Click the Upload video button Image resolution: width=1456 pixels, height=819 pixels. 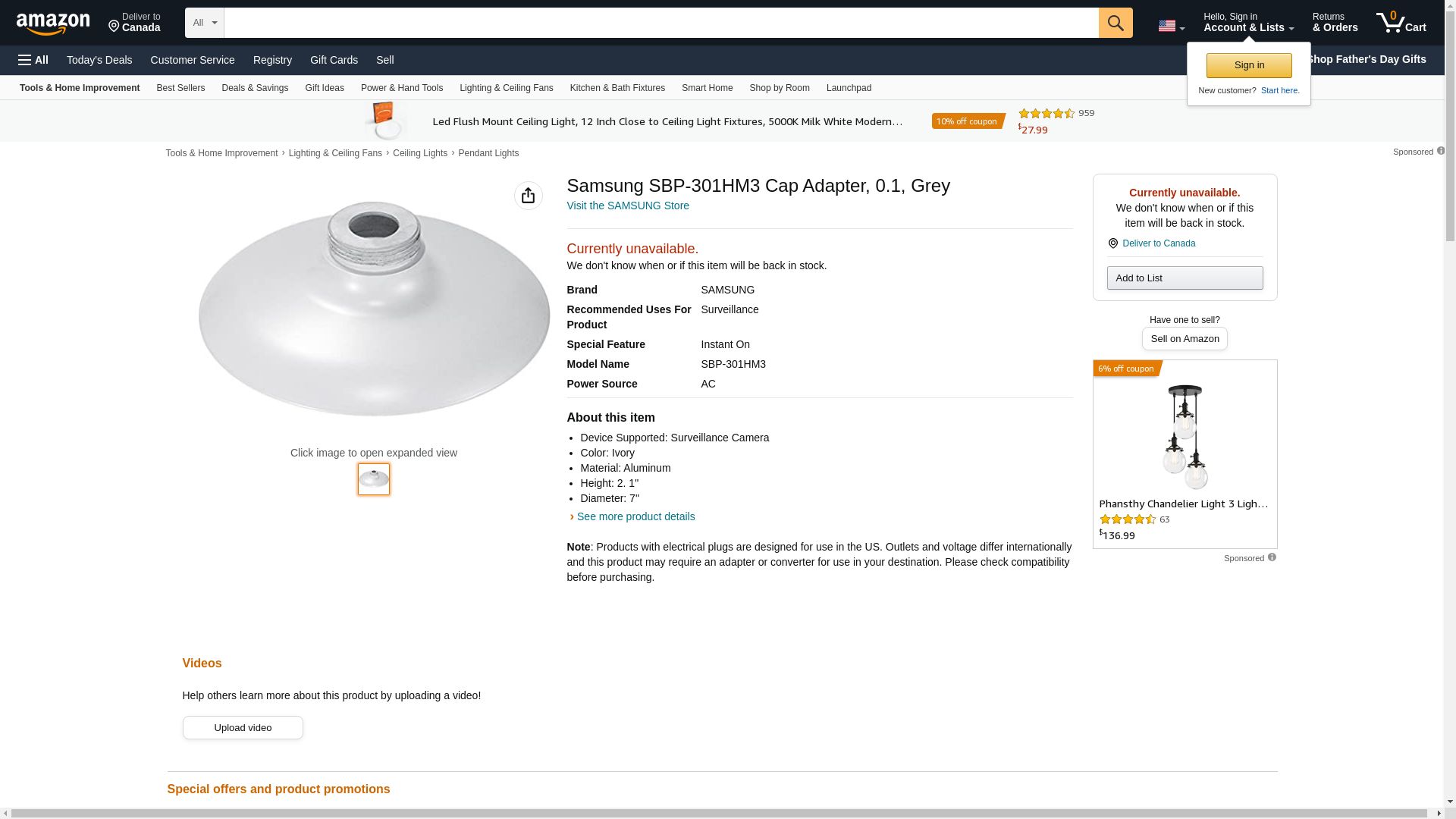(x=243, y=728)
